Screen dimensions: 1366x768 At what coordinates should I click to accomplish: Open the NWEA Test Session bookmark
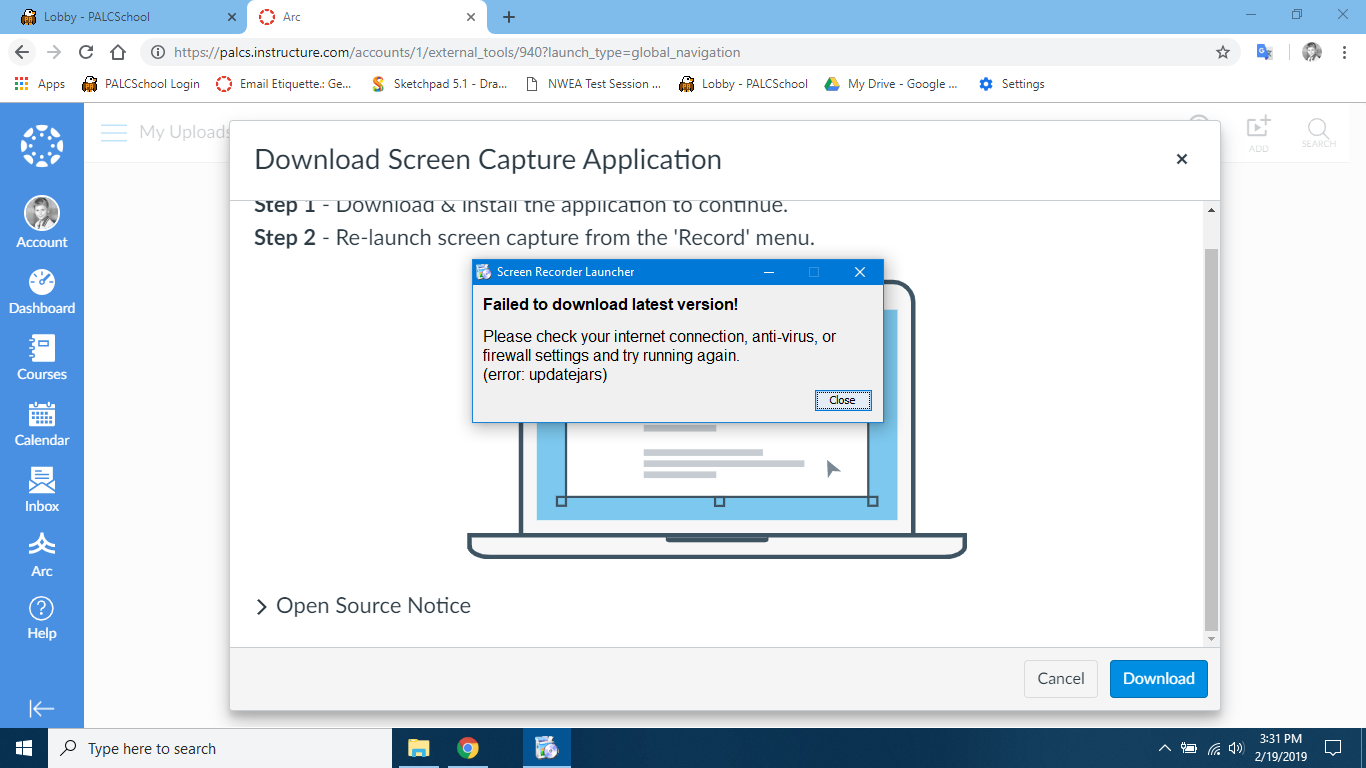(593, 84)
